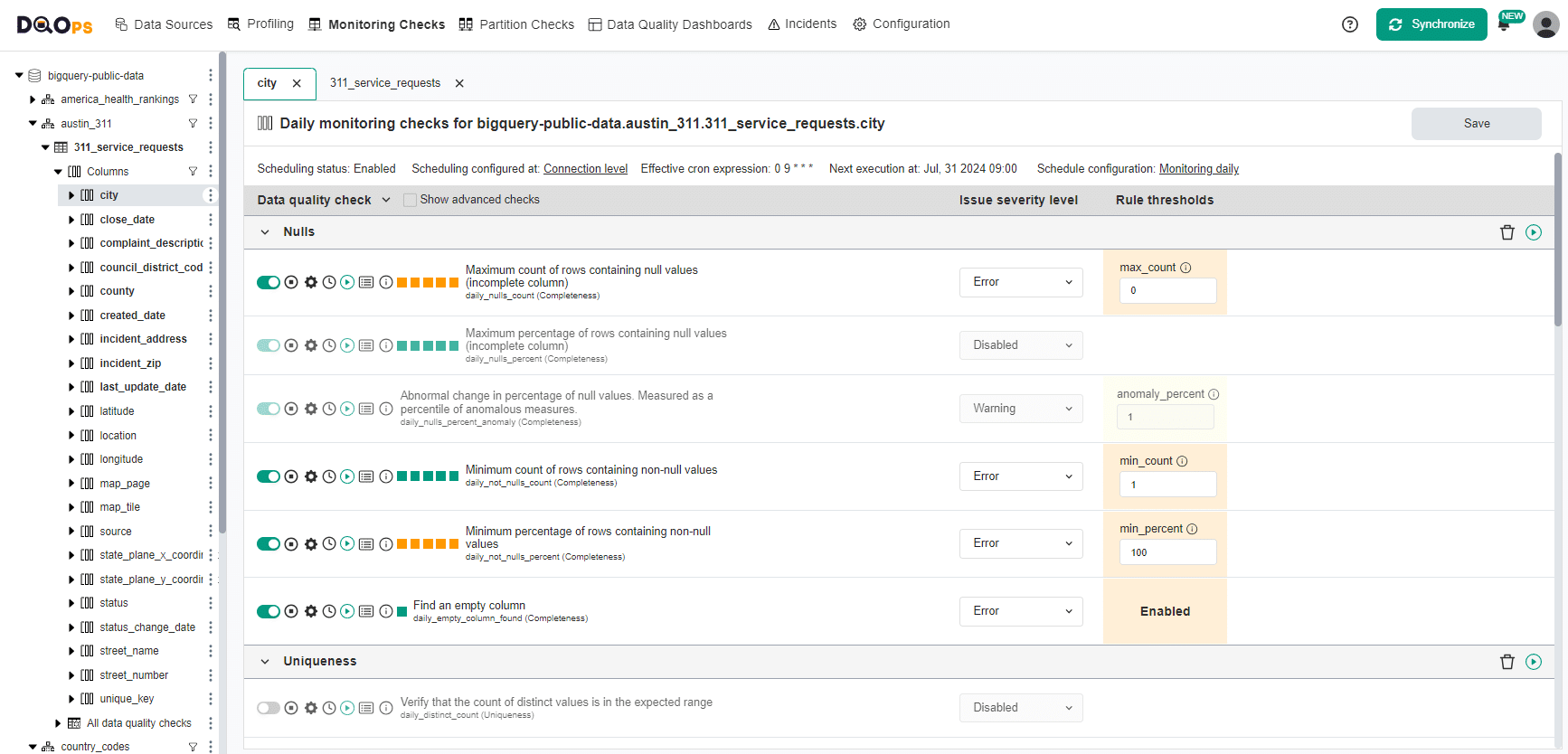Disable the daily_nulls_count check toggle
1568x754 pixels.
pyautogui.click(x=269, y=282)
